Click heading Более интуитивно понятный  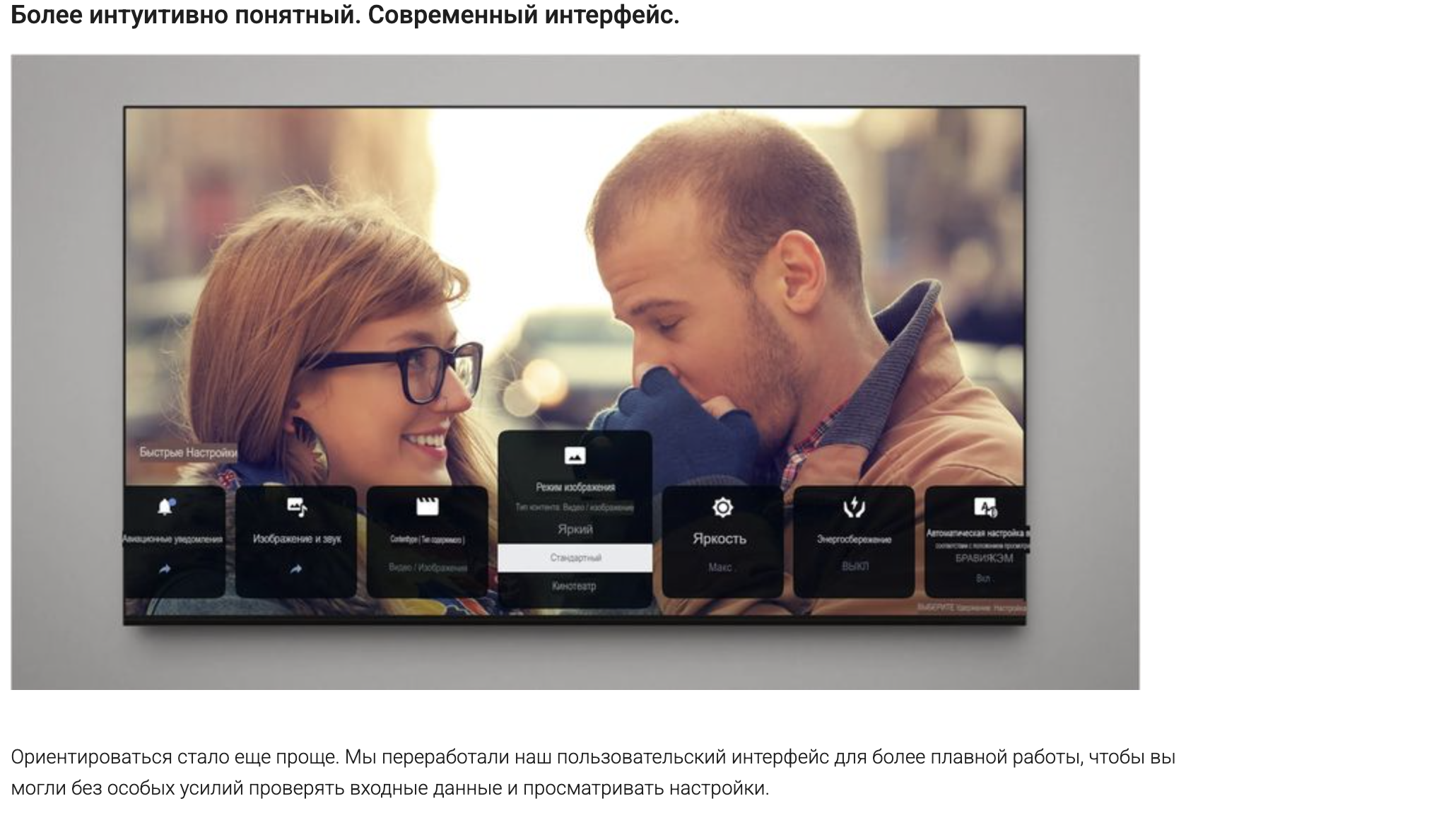(x=345, y=15)
